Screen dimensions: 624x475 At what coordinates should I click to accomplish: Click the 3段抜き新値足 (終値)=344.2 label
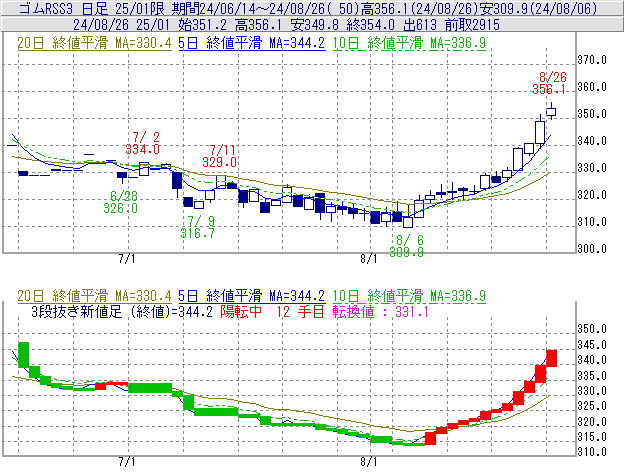pyautogui.click(x=122, y=311)
